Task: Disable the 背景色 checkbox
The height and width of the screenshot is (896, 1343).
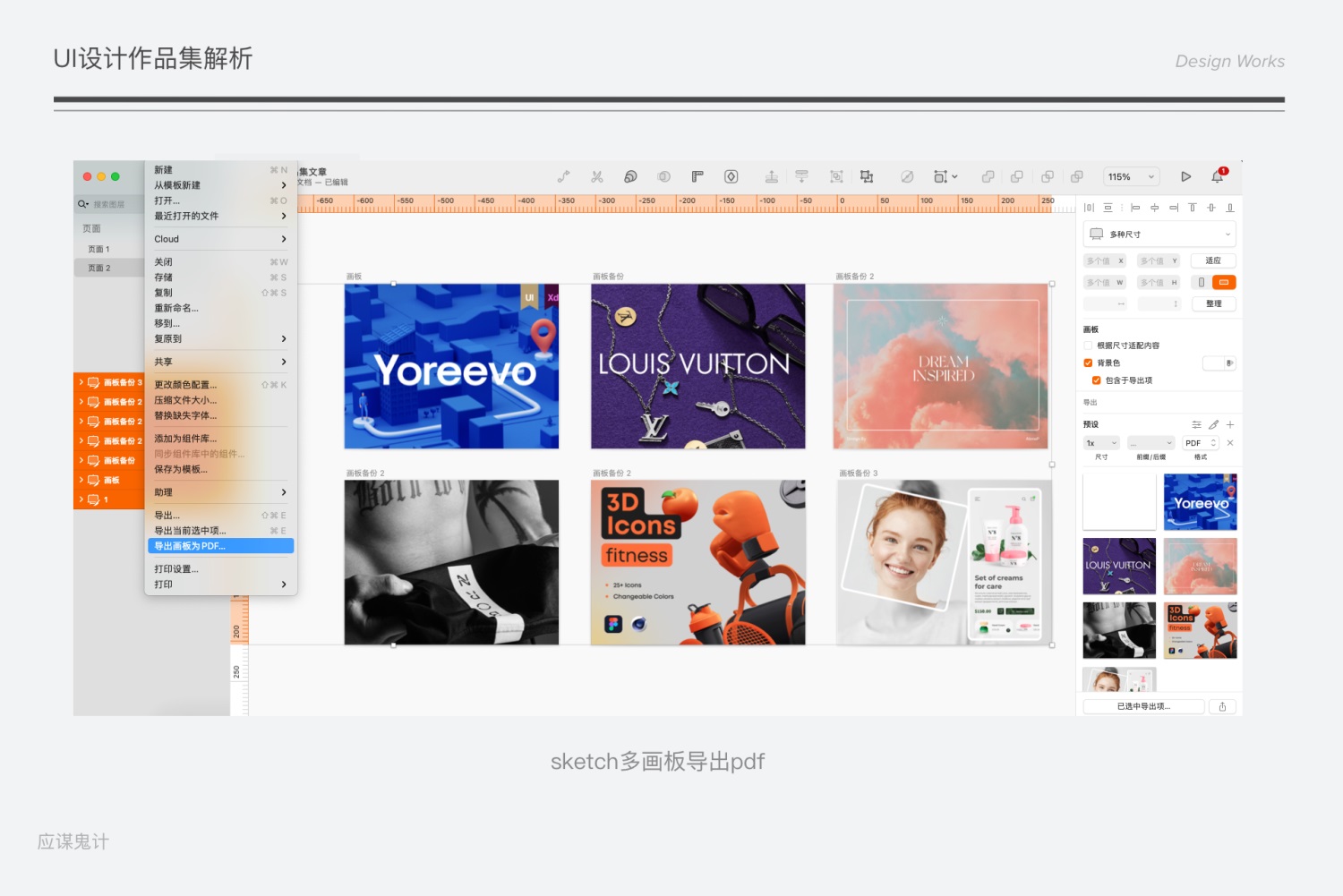Action: tap(1088, 363)
